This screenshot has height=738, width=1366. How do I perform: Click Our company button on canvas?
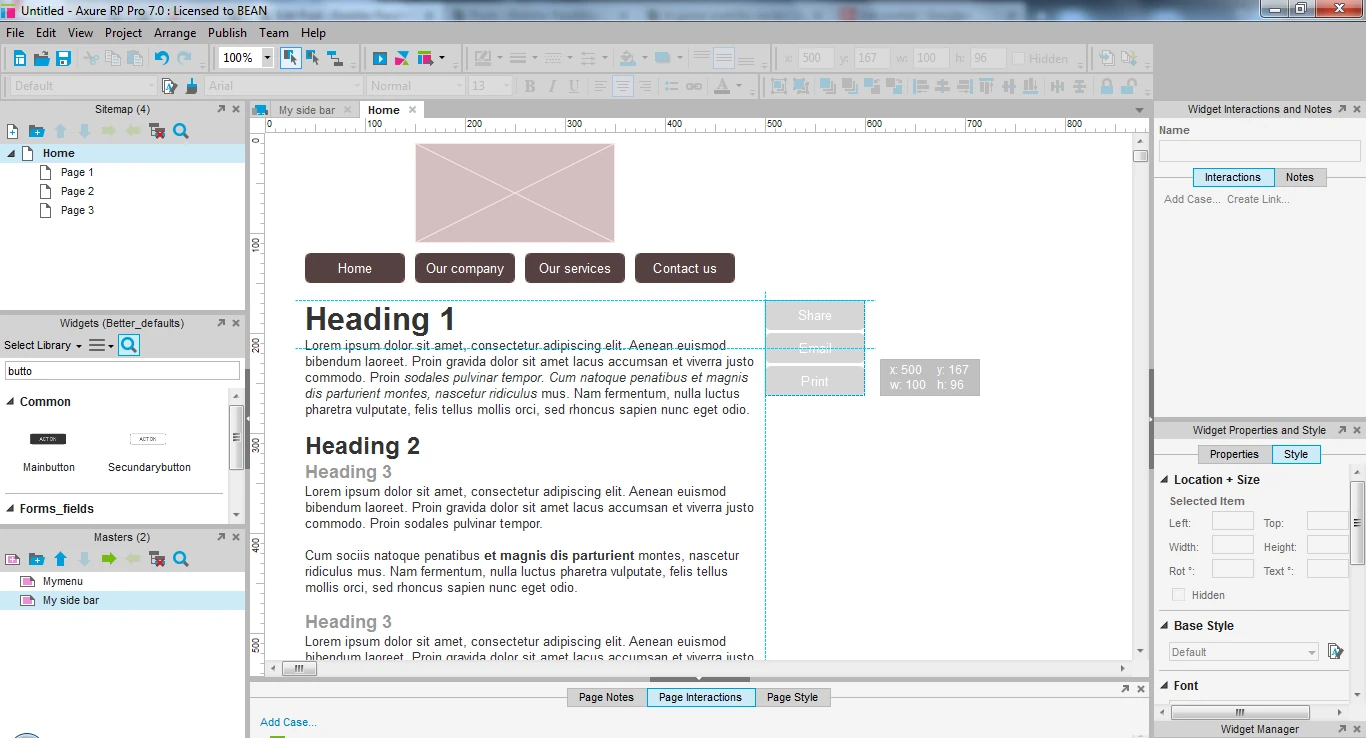(x=465, y=268)
